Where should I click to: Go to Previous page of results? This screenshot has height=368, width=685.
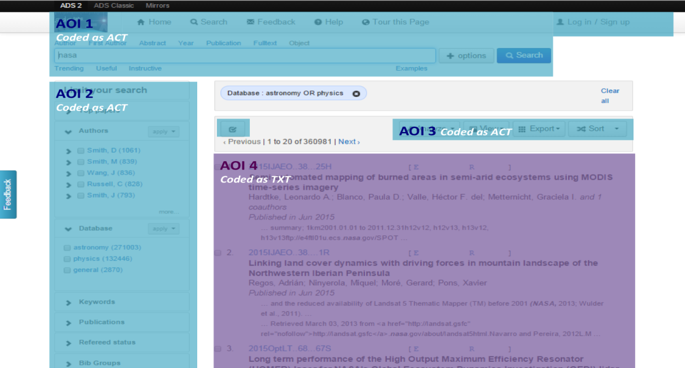(242, 142)
